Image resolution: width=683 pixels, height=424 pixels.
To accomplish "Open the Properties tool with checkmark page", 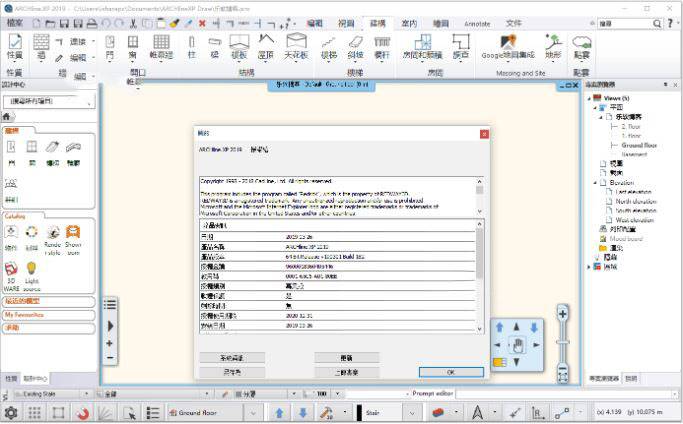I will coord(15,47).
